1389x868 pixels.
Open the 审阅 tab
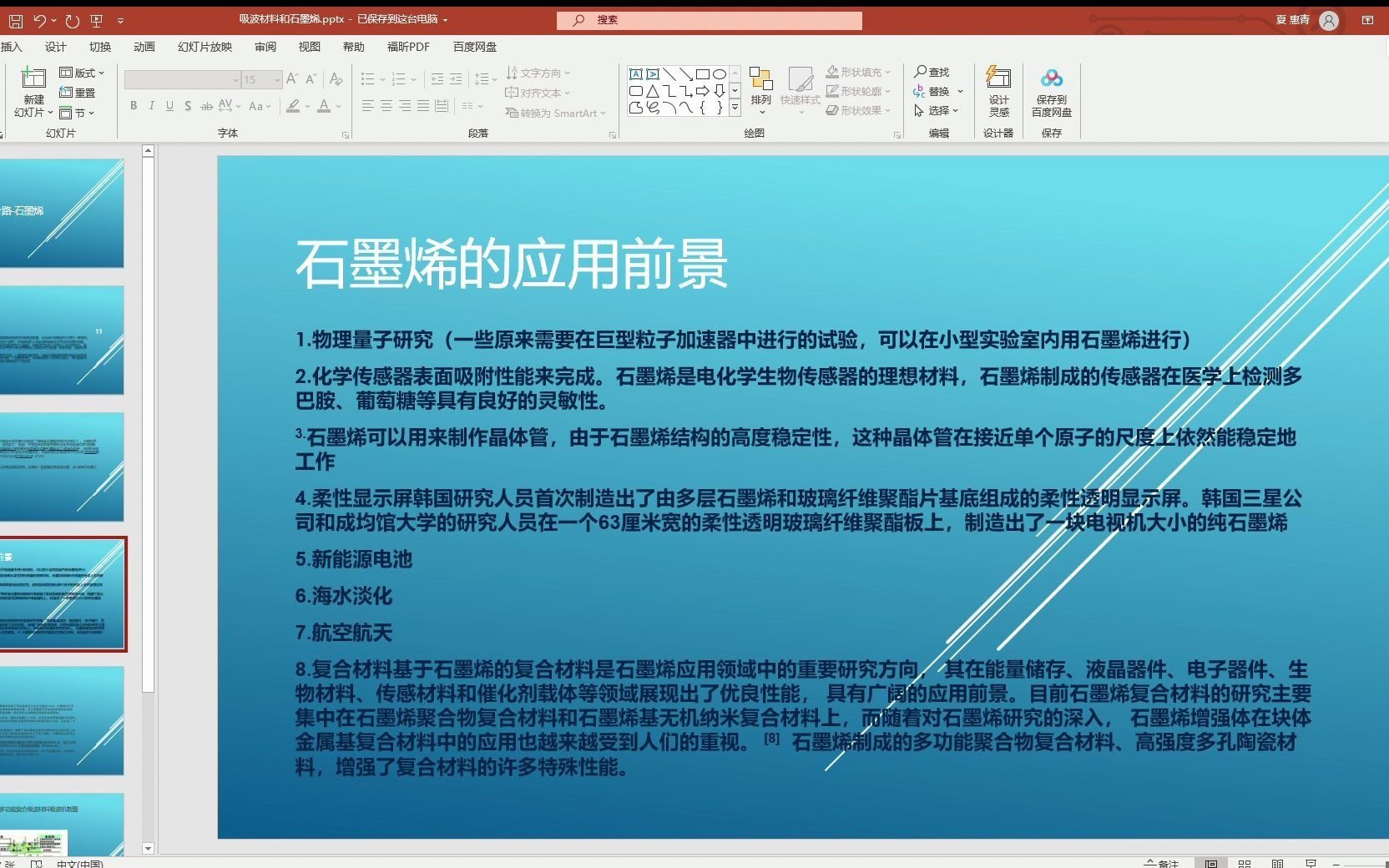click(x=265, y=47)
